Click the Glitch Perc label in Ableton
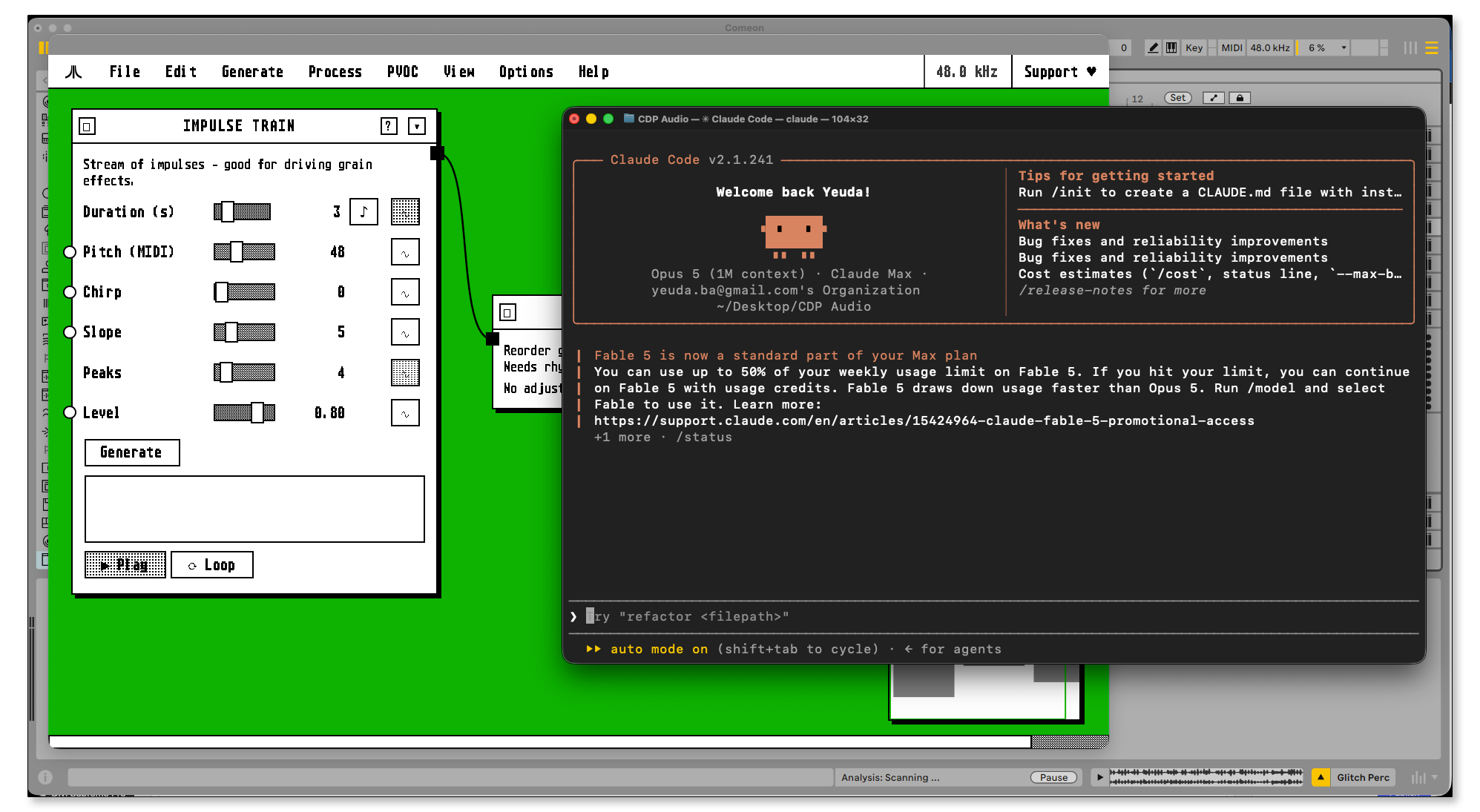 point(1363,777)
